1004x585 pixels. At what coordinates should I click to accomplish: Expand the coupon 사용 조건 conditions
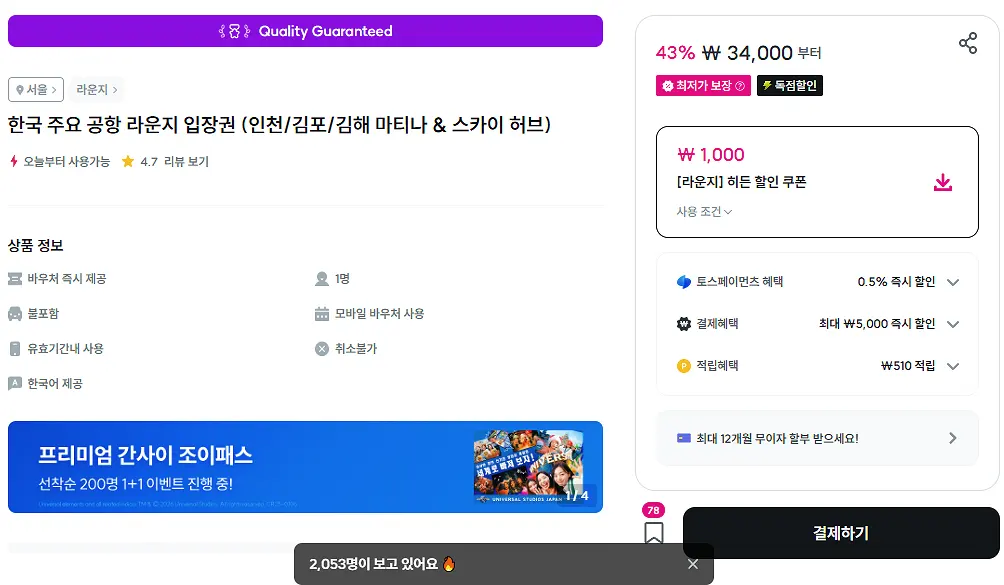pyautogui.click(x=704, y=211)
